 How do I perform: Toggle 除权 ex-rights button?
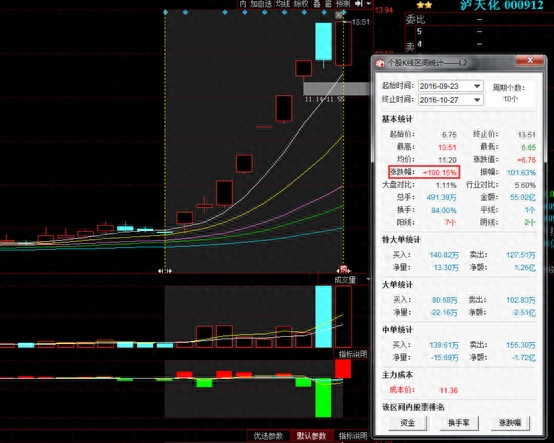[x=301, y=4]
